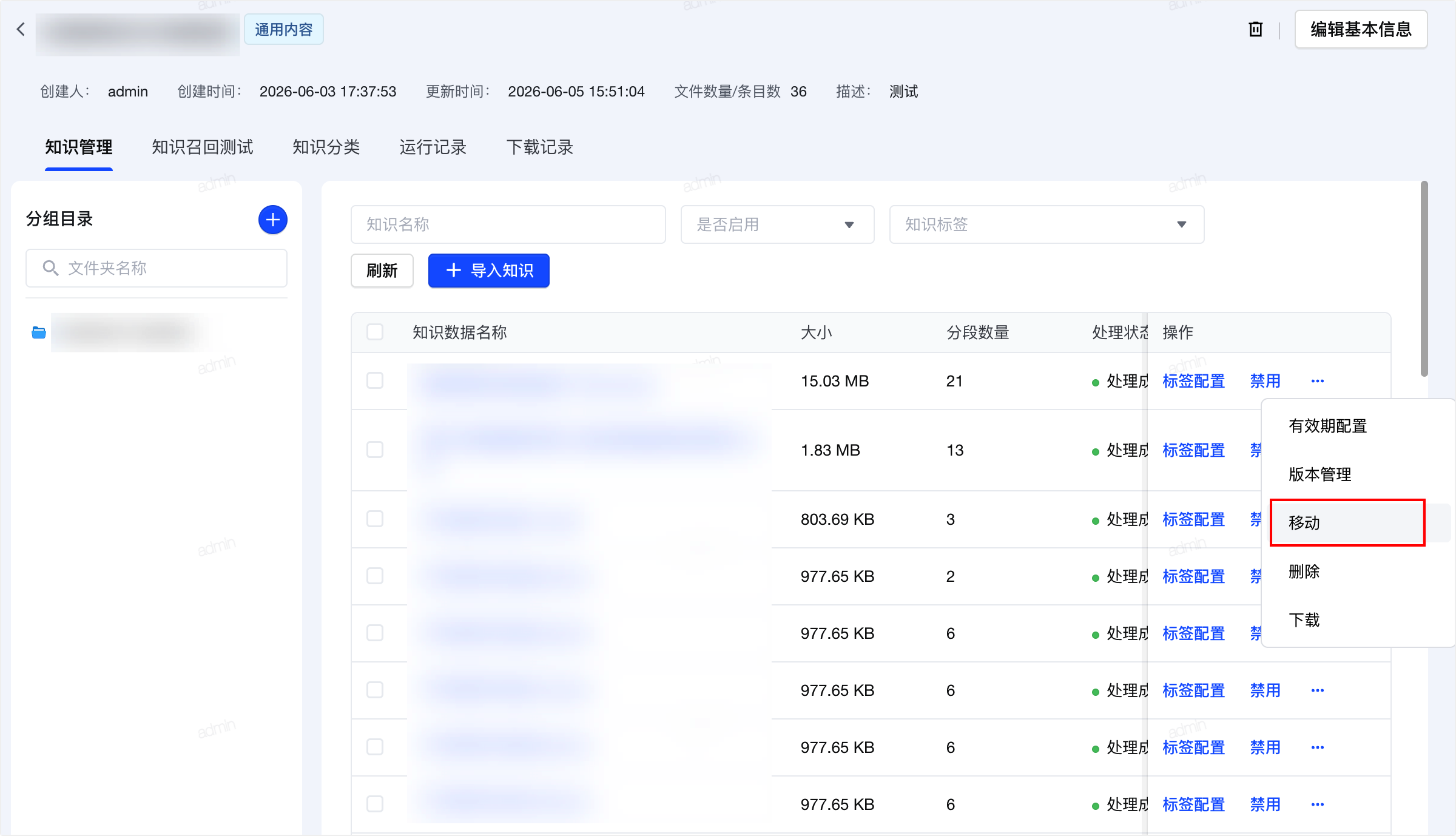
Task: Switch to the 运行记录 tab
Action: [433, 147]
